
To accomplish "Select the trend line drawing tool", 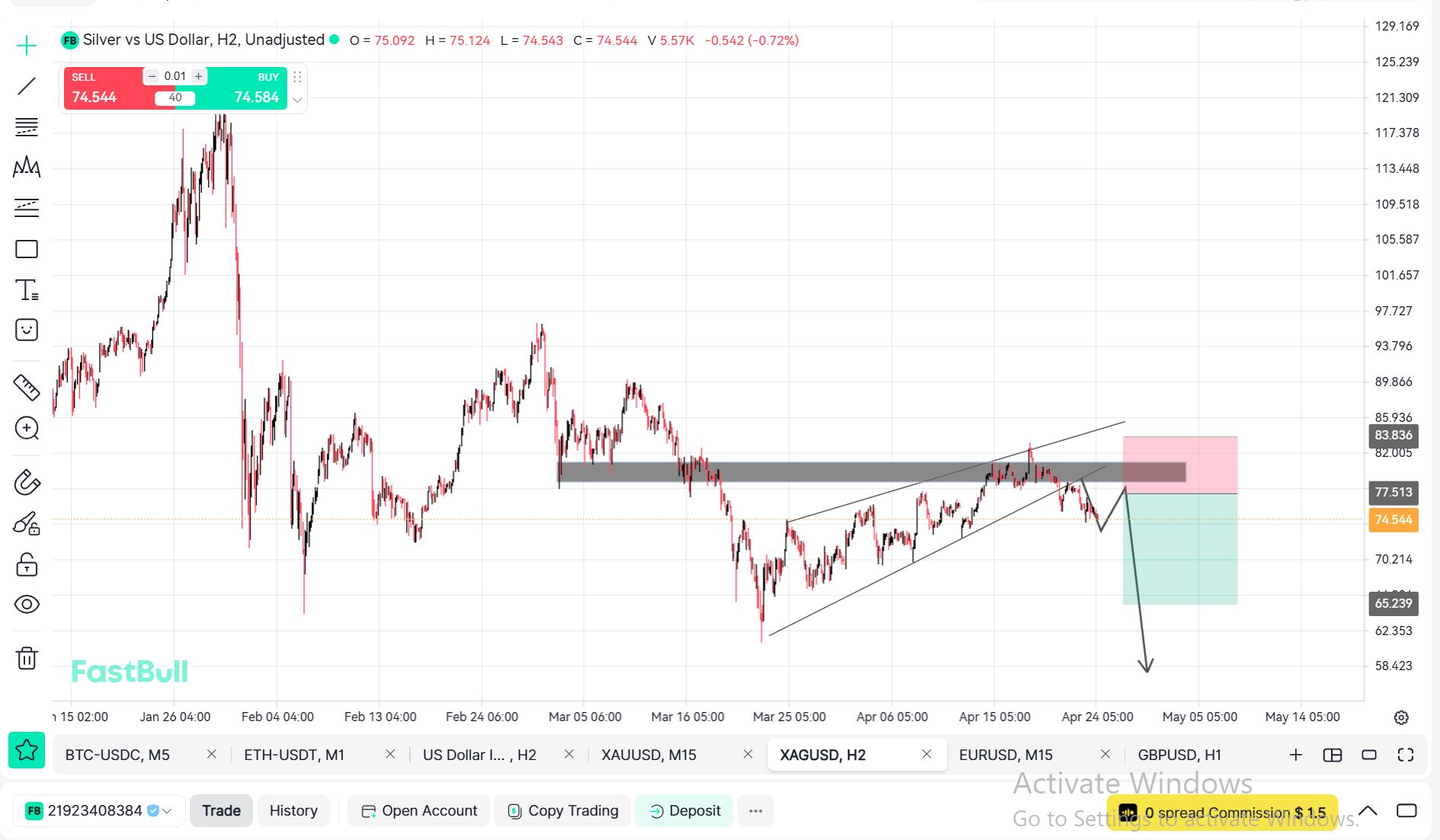I will [27, 86].
